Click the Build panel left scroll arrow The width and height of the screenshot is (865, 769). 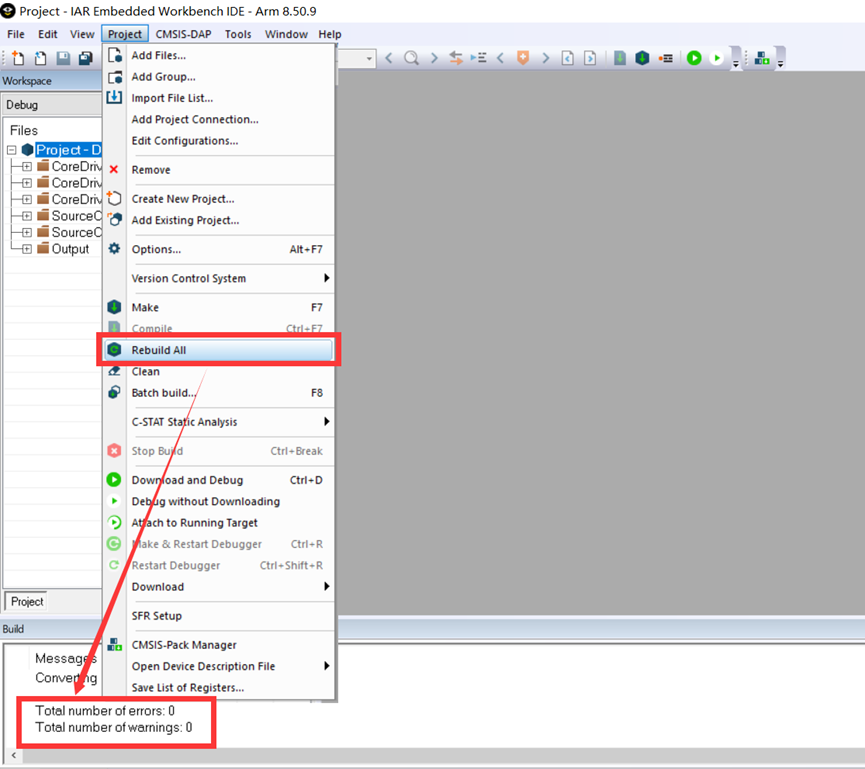point(13,756)
